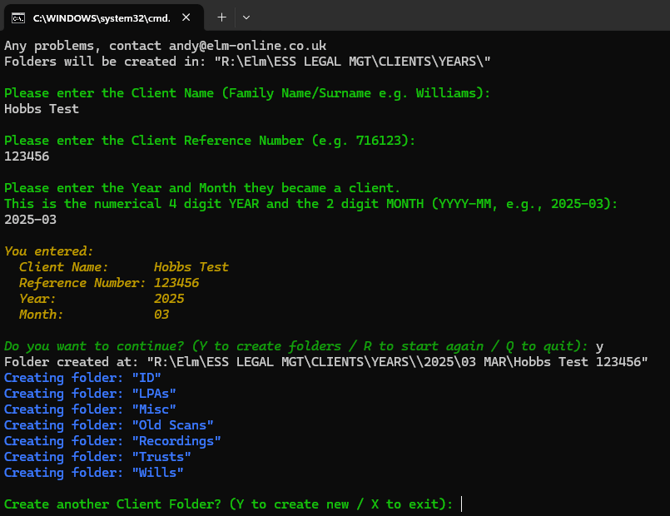The width and height of the screenshot is (670, 516).
Task: Click the 'Year and Month they became a client' prompt
Action: 202,188
